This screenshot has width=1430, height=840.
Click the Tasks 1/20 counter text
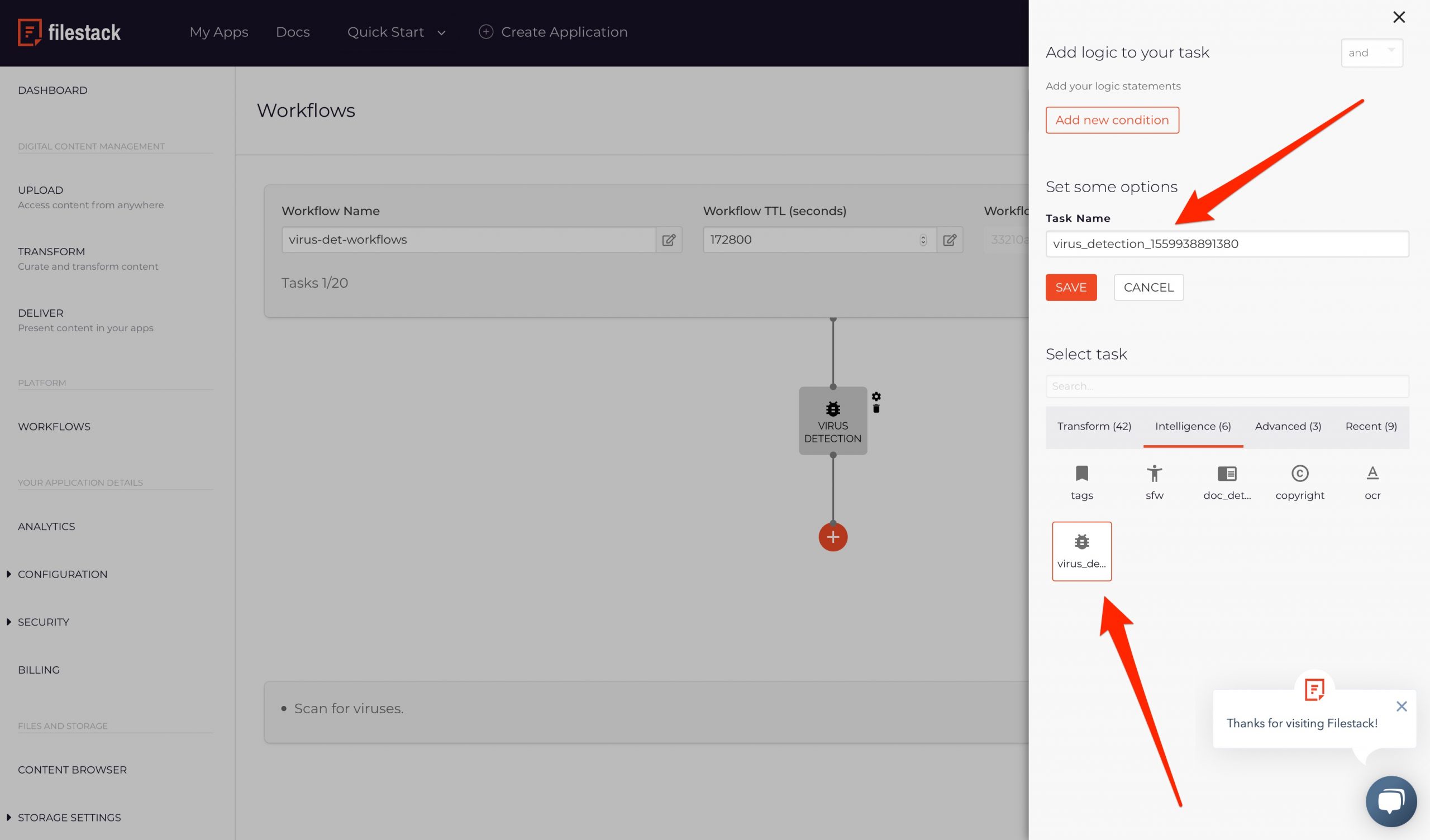tap(315, 283)
